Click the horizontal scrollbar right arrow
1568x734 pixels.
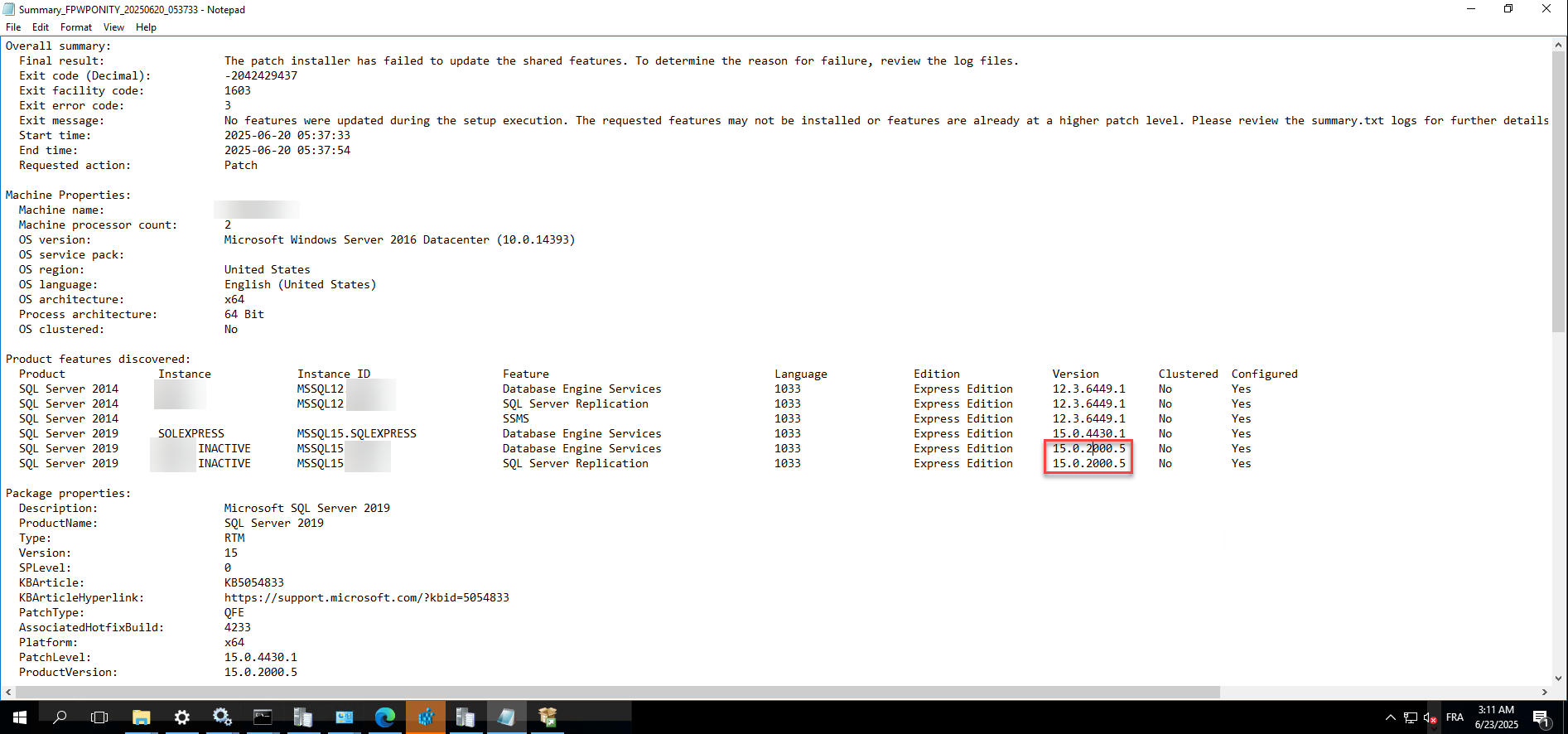(x=1544, y=692)
